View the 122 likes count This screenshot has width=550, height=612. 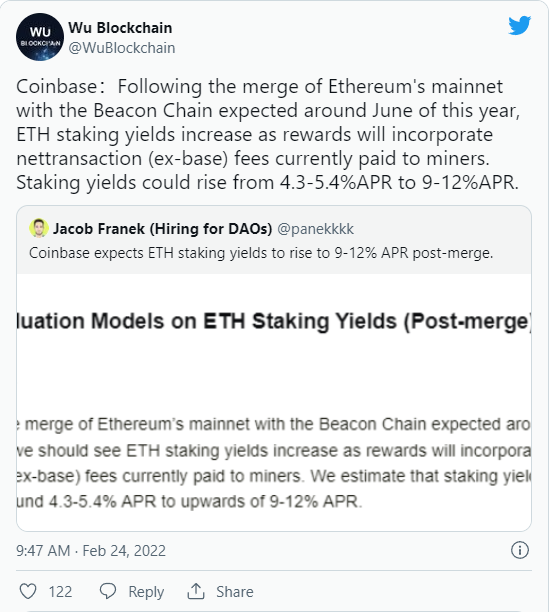click(x=60, y=592)
